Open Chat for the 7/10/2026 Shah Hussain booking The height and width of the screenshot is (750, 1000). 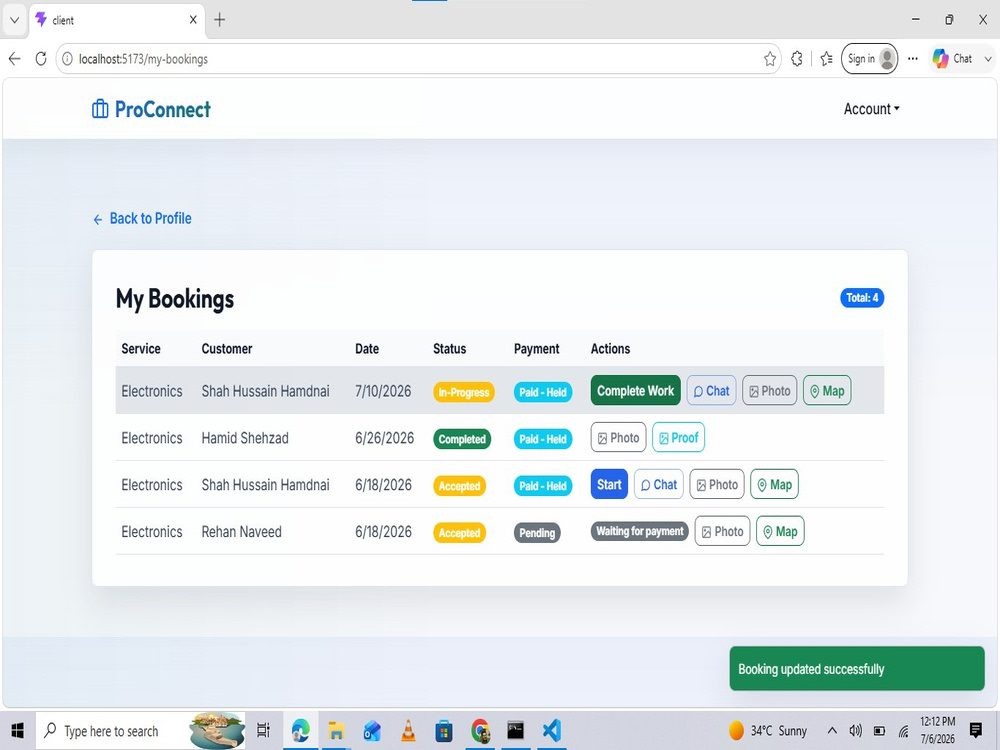[711, 391]
